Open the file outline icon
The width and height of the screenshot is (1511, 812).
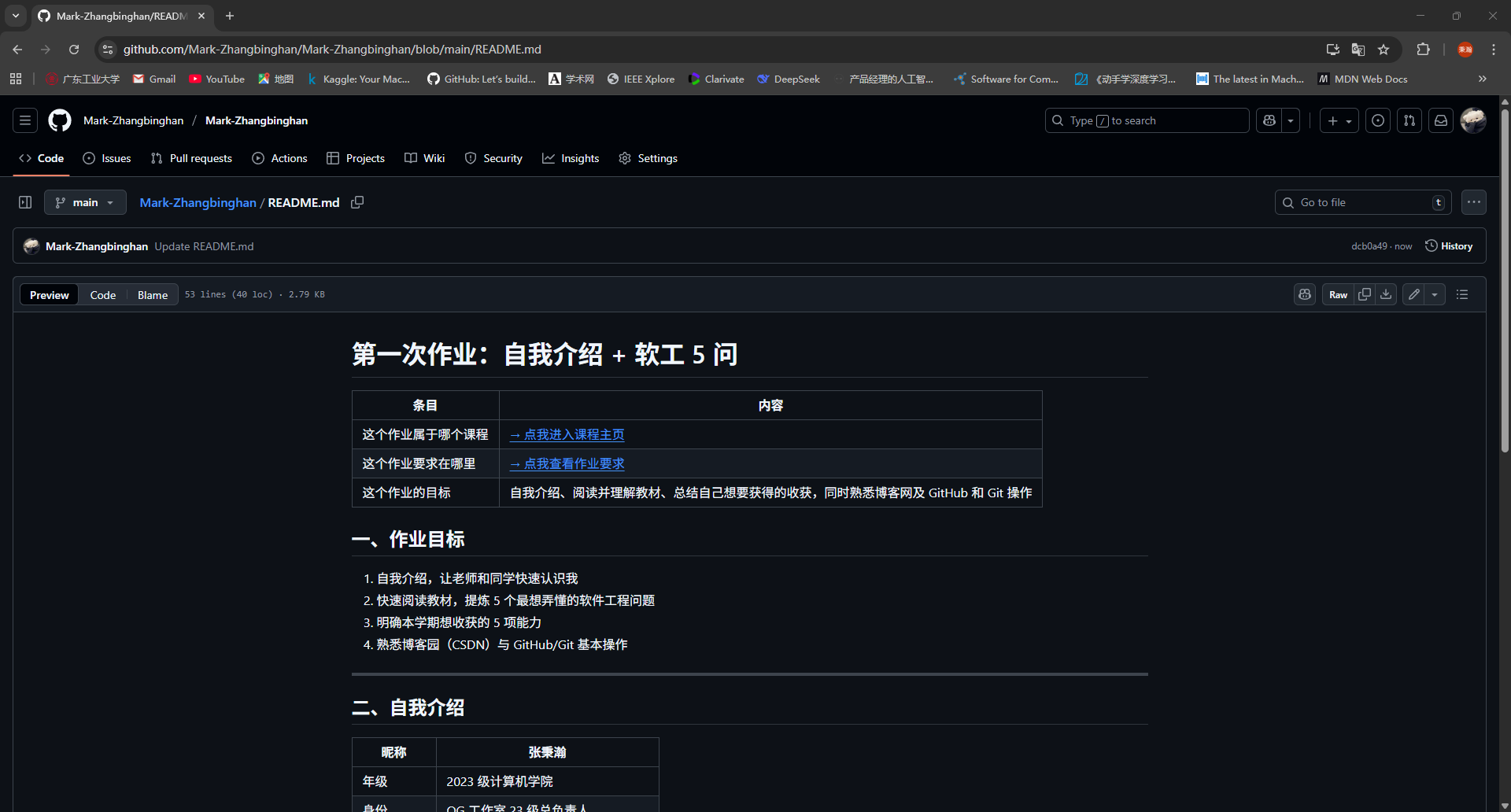[x=1462, y=294]
